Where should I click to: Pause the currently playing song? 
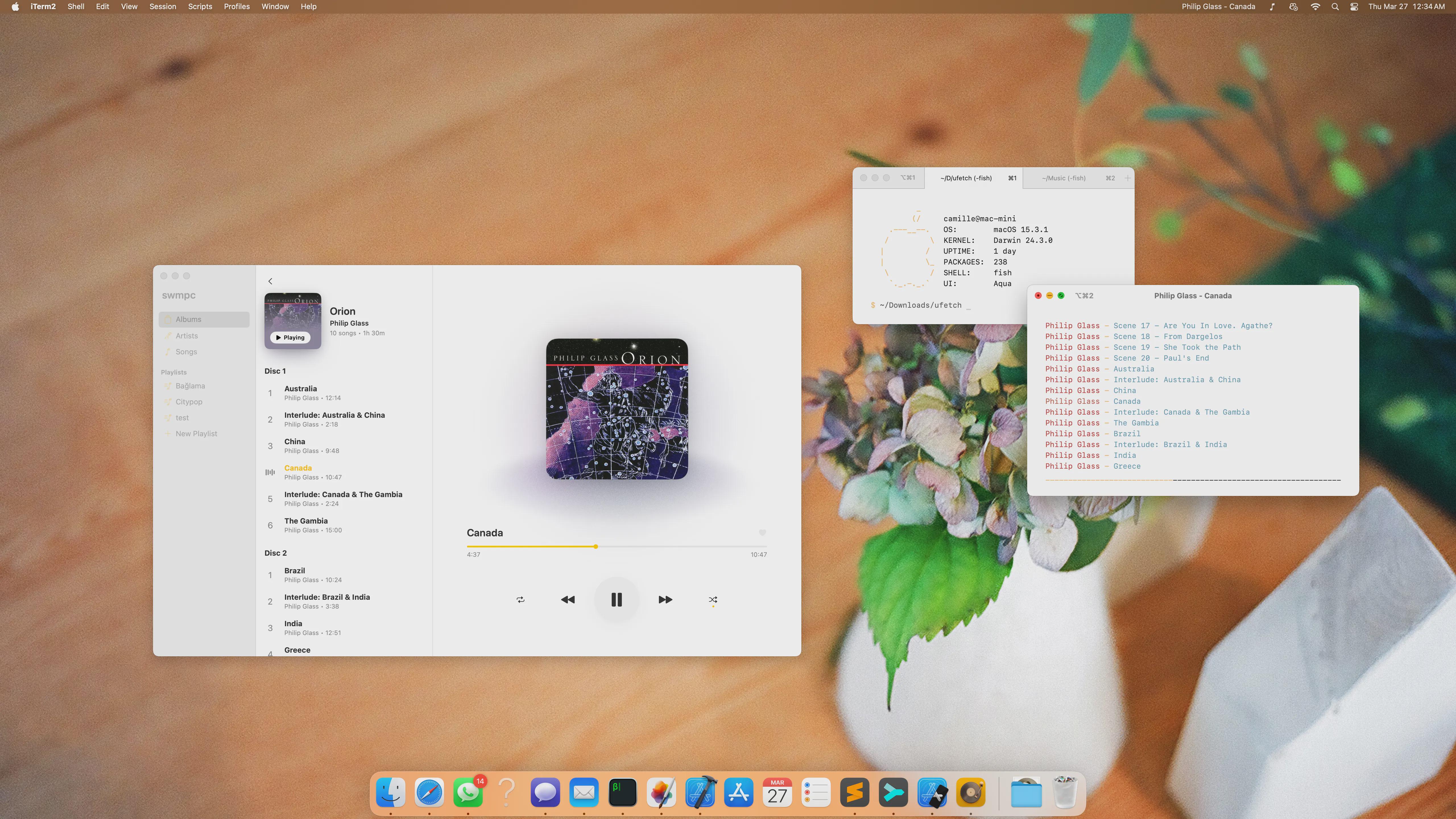[x=617, y=600]
